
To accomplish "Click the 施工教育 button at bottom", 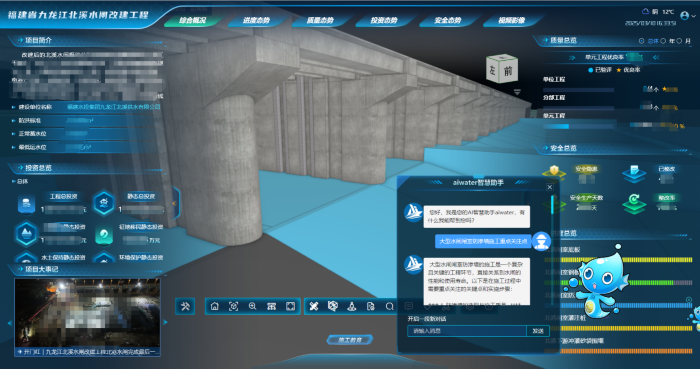I will [350, 340].
